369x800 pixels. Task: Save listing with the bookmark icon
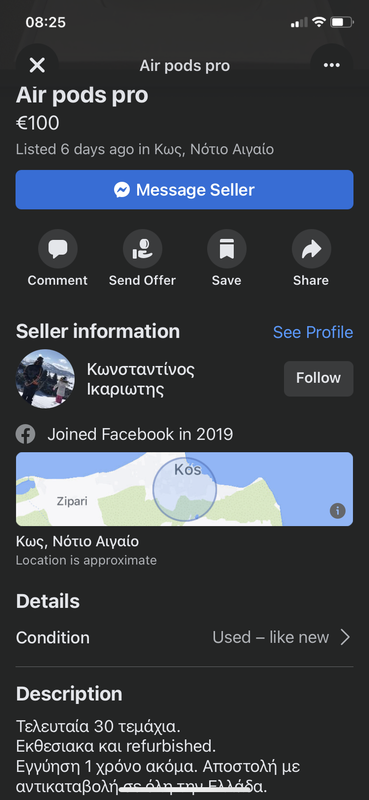pyautogui.click(x=227, y=249)
